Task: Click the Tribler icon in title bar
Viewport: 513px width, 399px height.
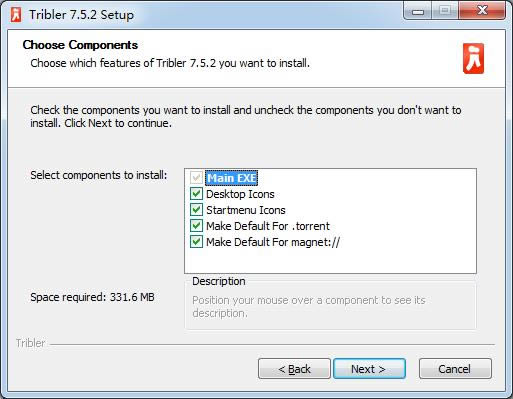Action: [16, 15]
